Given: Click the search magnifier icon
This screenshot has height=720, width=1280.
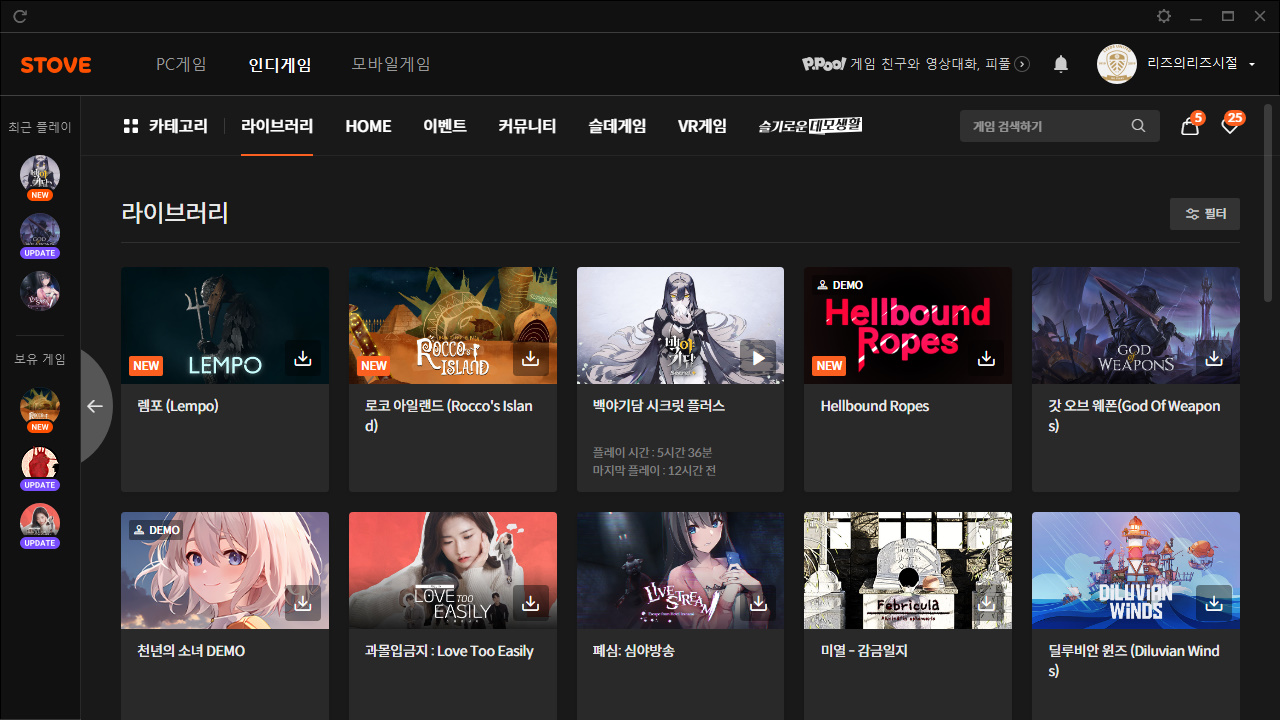Looking at the screenshot, I should point(1138,126).
